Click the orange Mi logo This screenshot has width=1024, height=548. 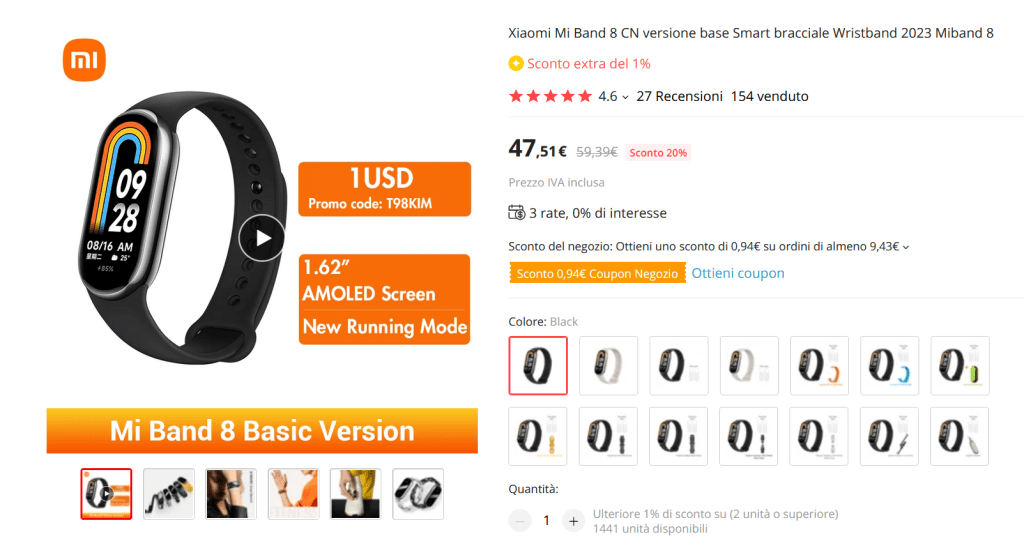[84, 60]
